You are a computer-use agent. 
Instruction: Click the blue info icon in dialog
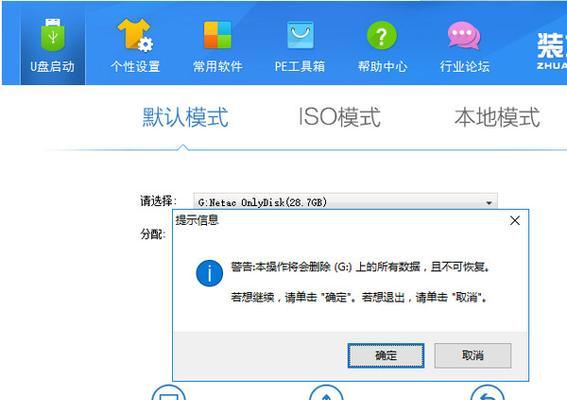(x=209, y=273)
